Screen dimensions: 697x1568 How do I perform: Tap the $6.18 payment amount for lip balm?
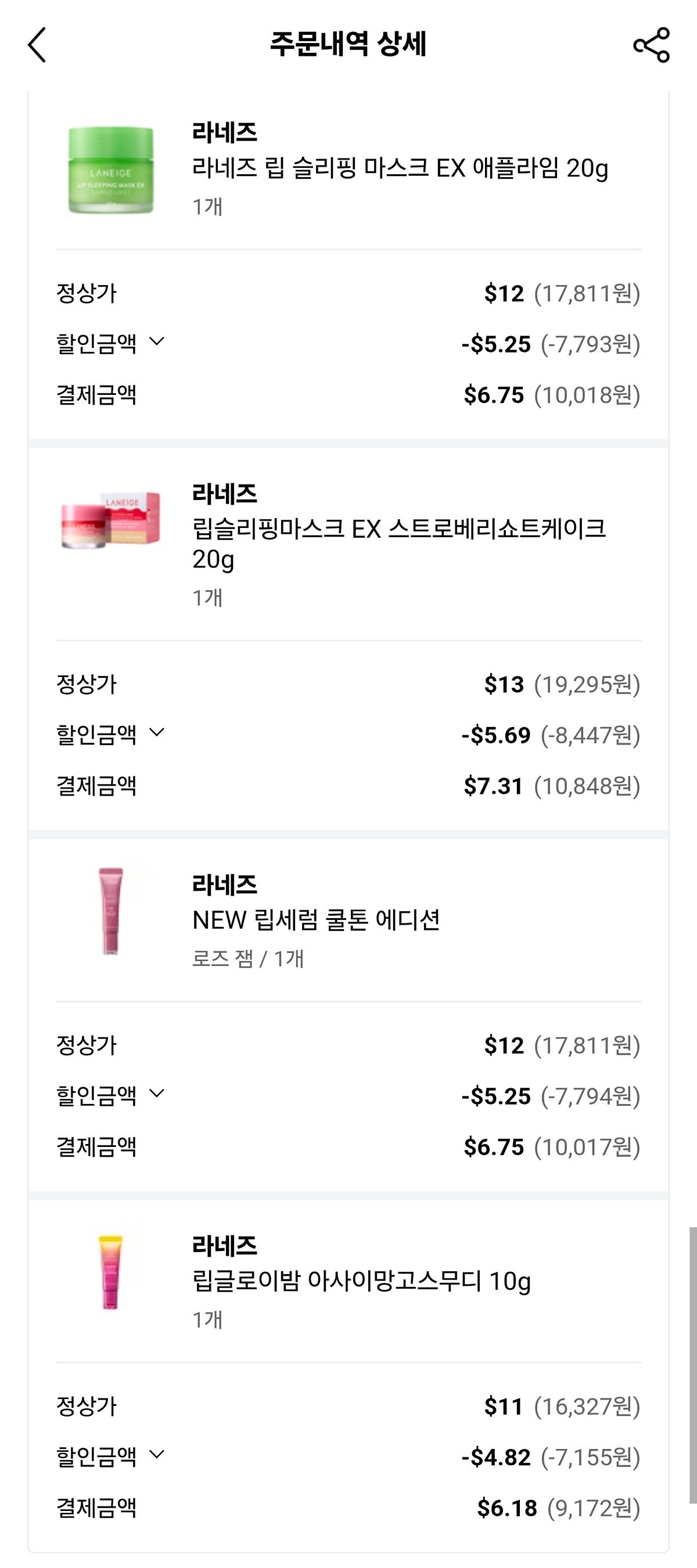coord(507,1508)
